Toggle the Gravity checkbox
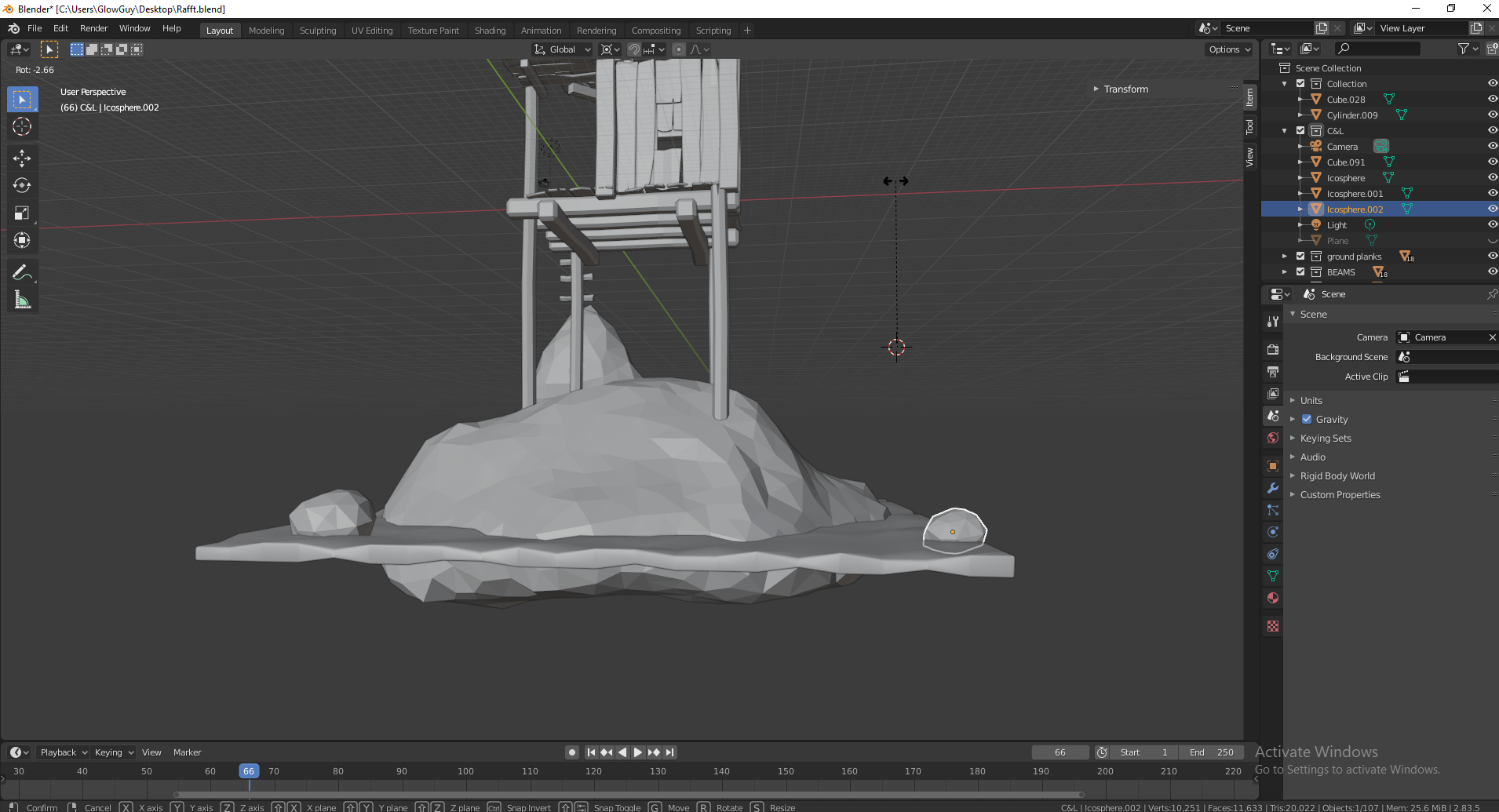1499x812 pixels. click(1307, 420)
